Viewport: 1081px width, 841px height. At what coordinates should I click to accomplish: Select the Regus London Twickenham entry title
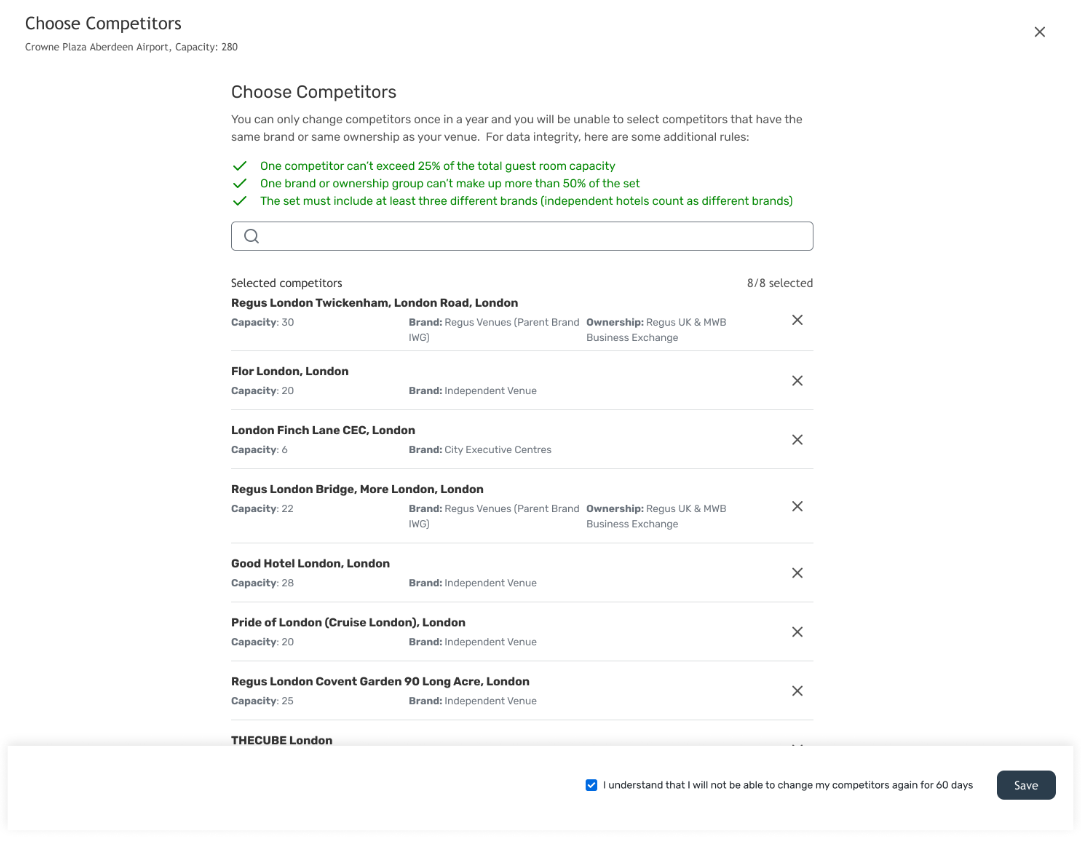click(374, 303)
